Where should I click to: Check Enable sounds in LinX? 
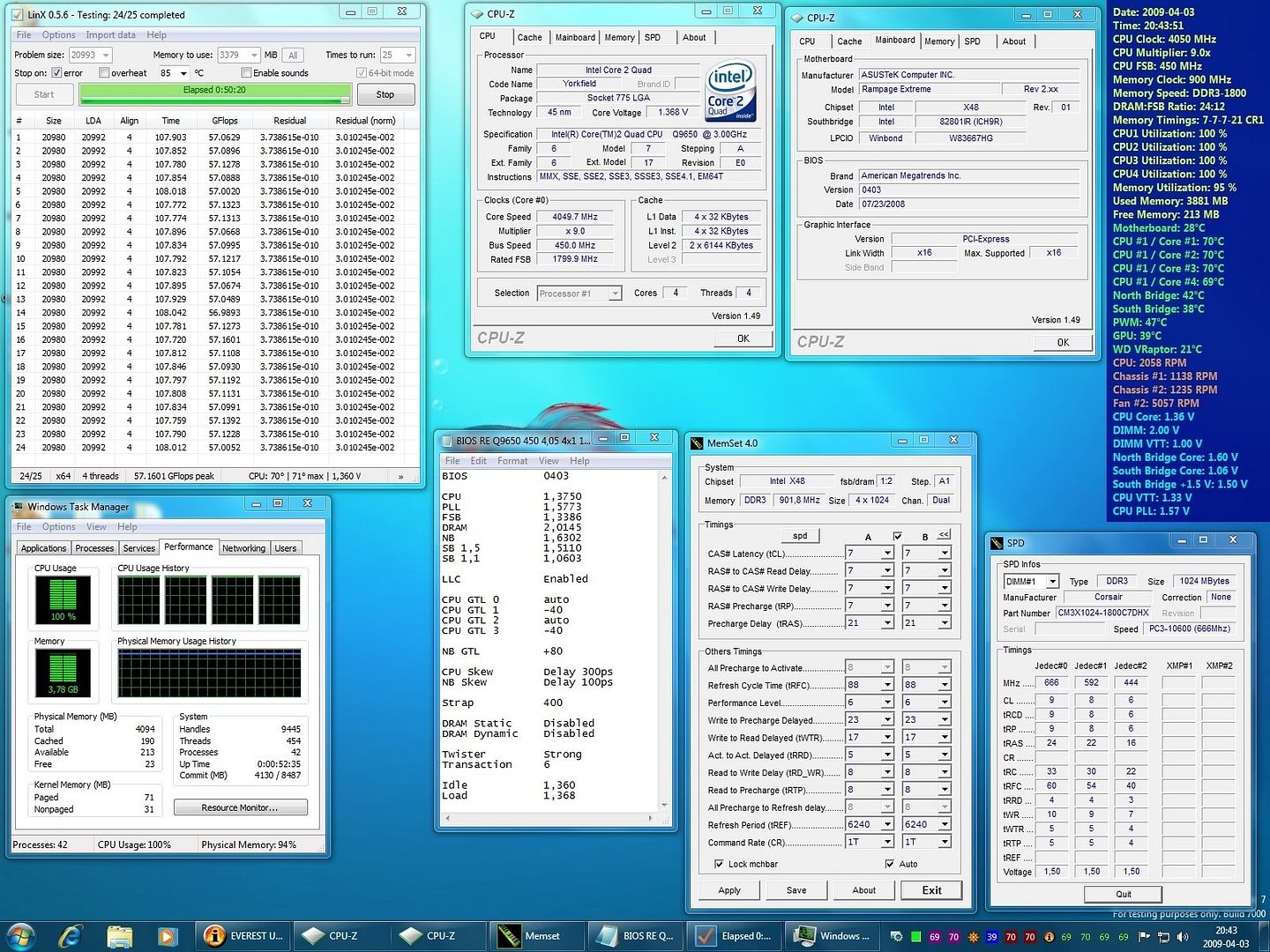246,73
